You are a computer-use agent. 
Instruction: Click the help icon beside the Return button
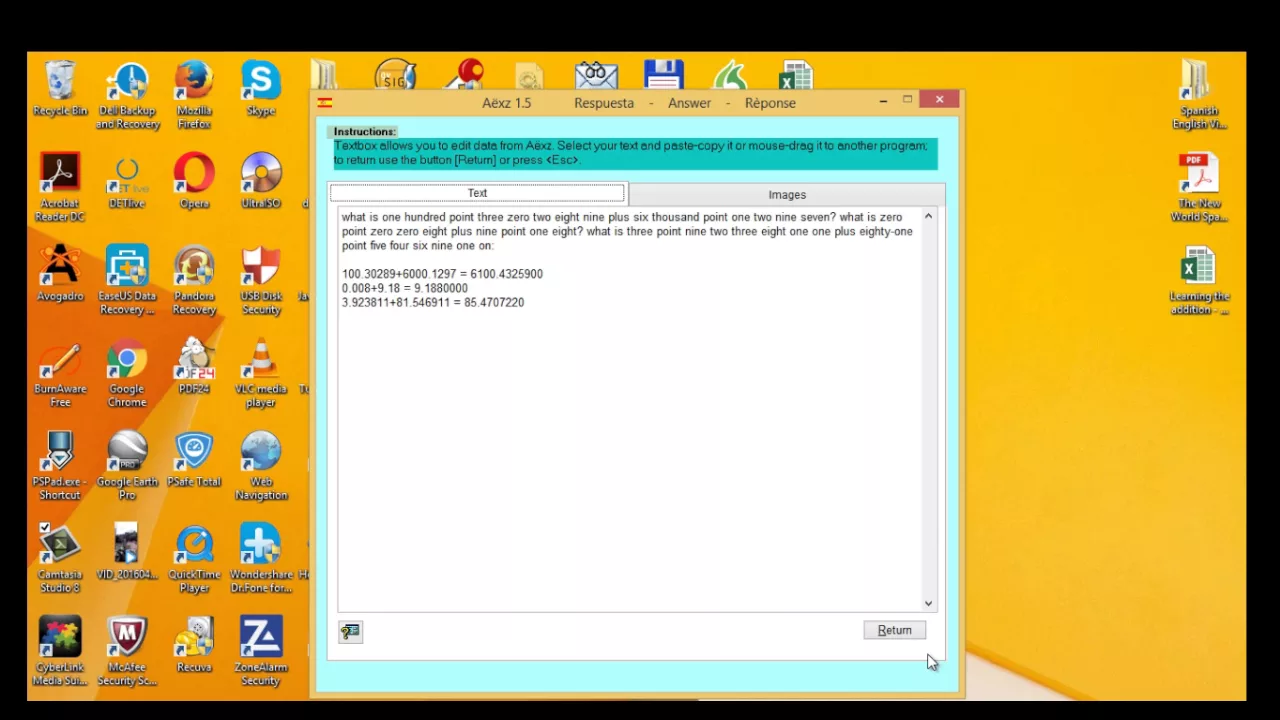pos(350,631)
